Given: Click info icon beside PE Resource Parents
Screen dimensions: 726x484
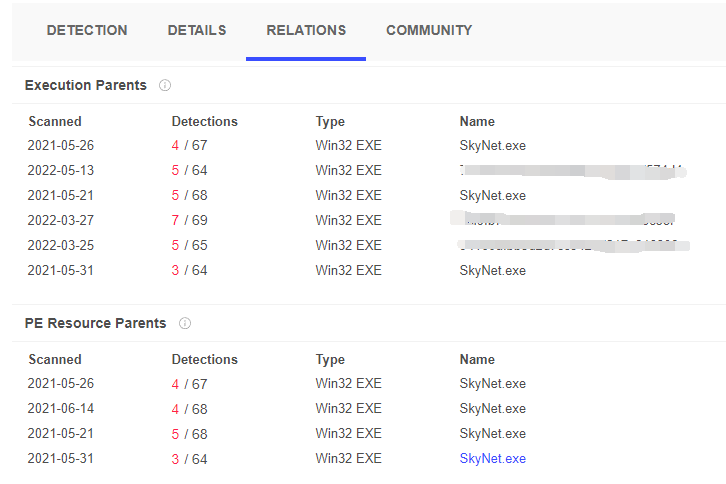Looking at the screenshot, I should [185, 324].
